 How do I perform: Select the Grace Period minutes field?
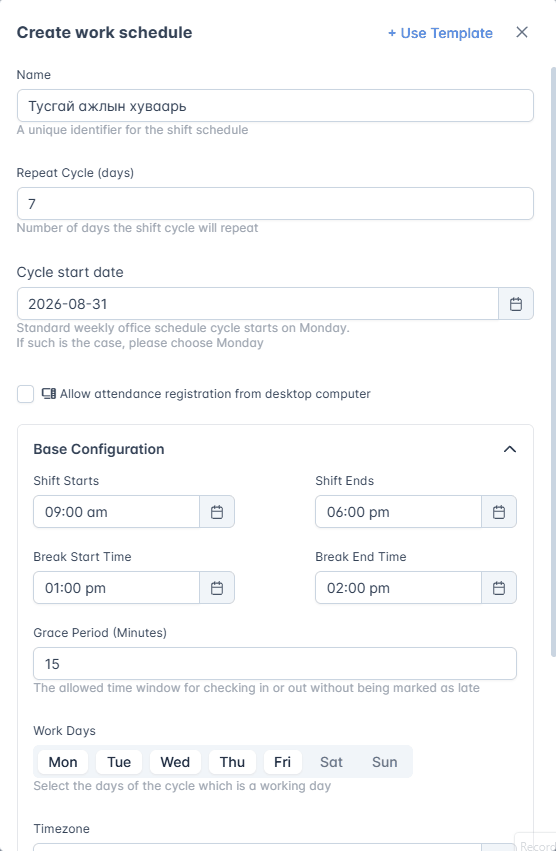tap(275, 664)
